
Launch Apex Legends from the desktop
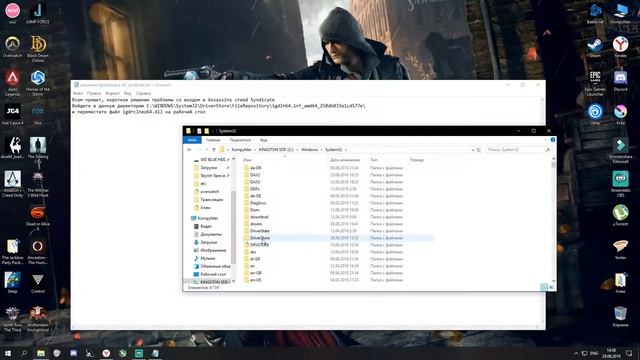(x=13, y=82)
